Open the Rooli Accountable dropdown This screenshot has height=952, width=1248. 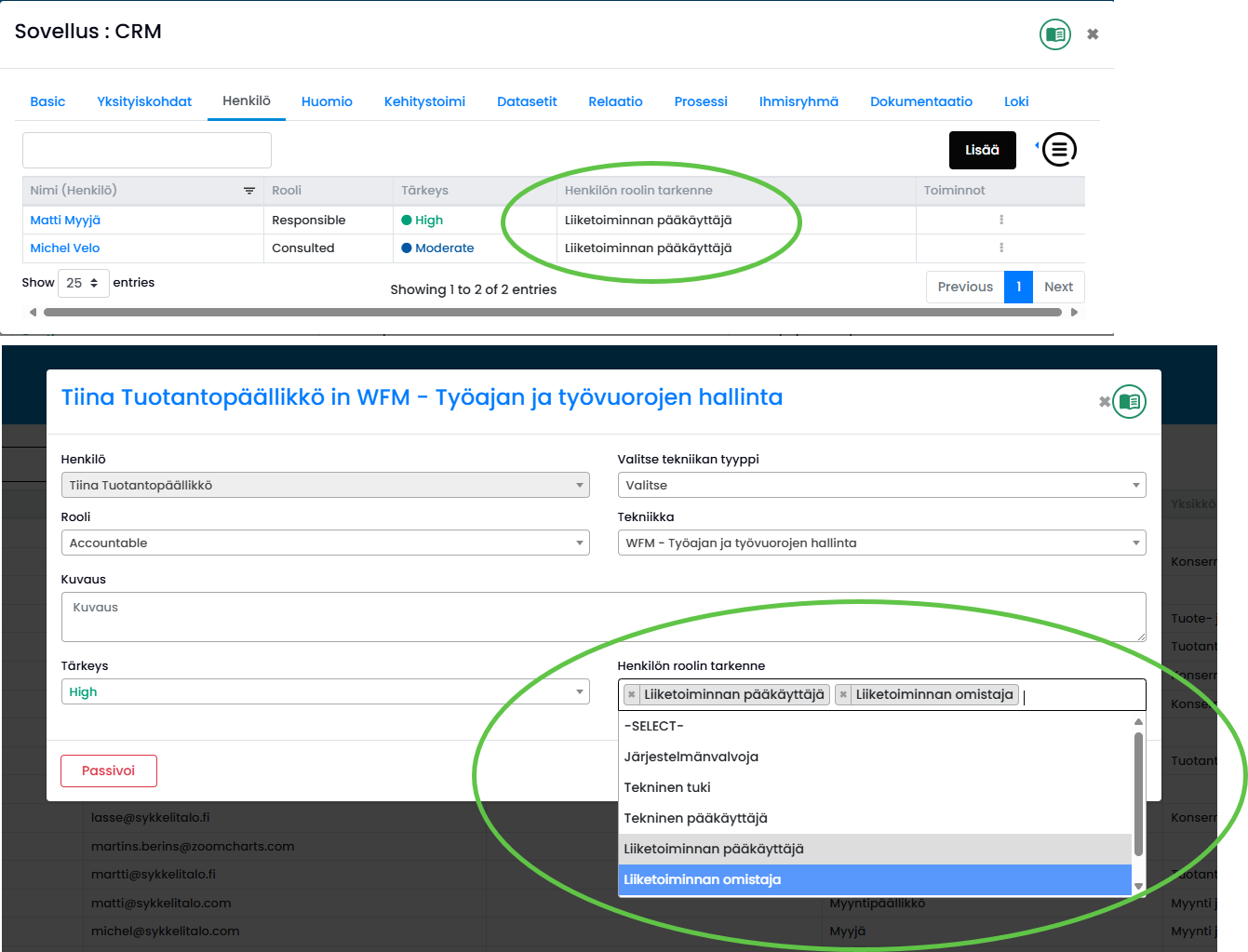[x=325, y=543]
